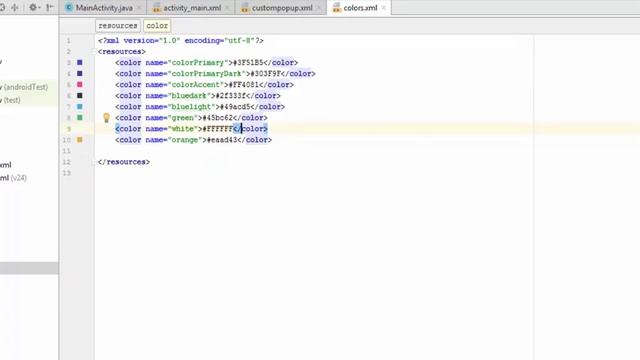Open the green gutter color swatch
This screenshot has height=360, width=640.
[x=80, y=118]
